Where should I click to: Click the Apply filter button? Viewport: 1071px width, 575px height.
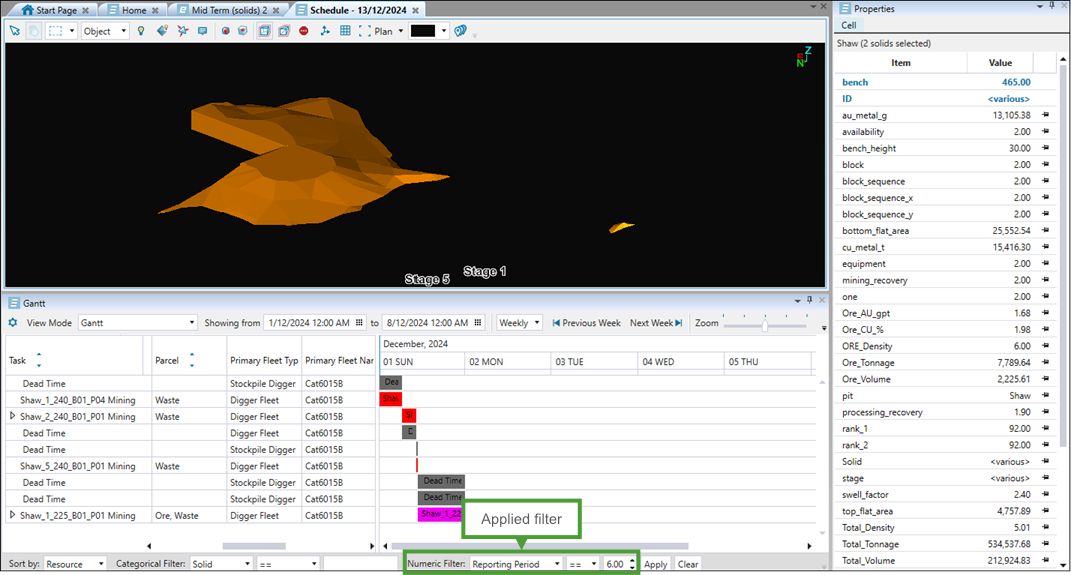click(655, 564)
